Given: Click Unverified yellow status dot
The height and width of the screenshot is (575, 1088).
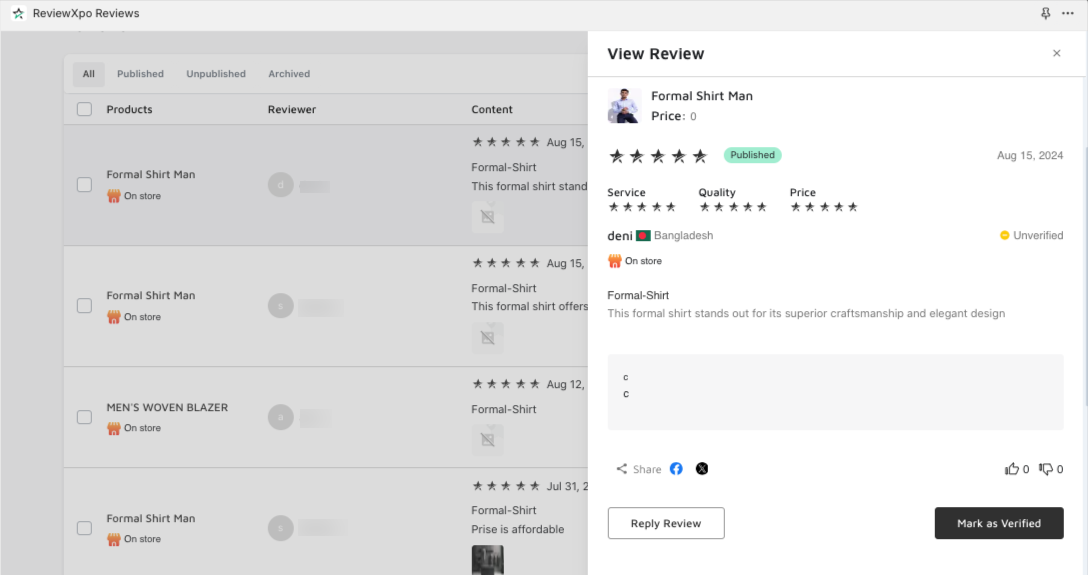Looking at the screenshot, I should [x=1004, y=235].
